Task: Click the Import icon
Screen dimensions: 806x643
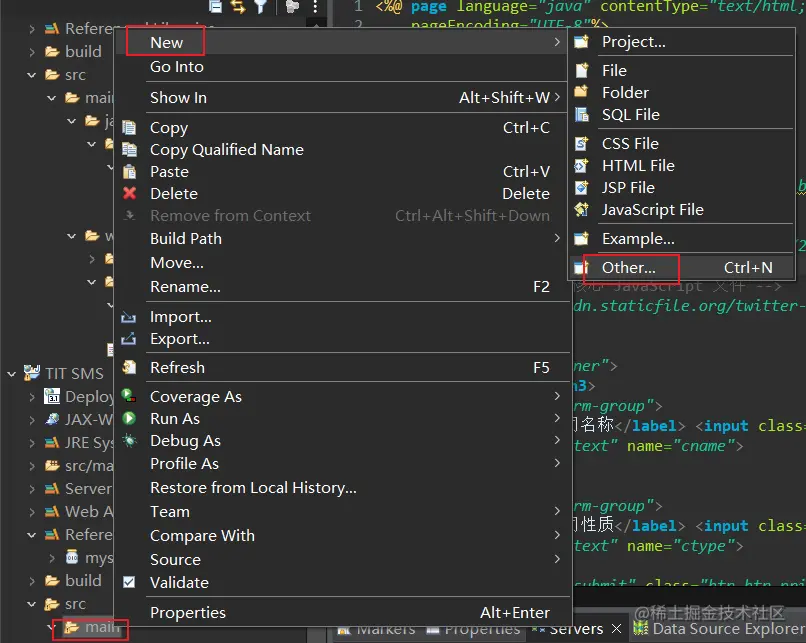Action: pos(129,317)
